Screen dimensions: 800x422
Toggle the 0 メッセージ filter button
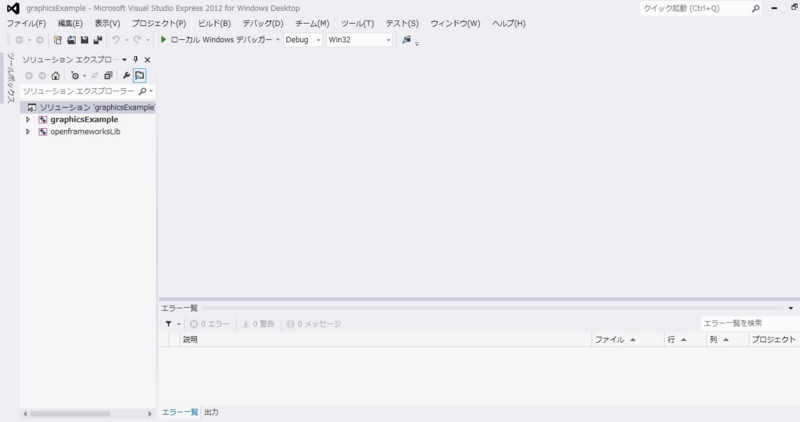pos(314,324)
